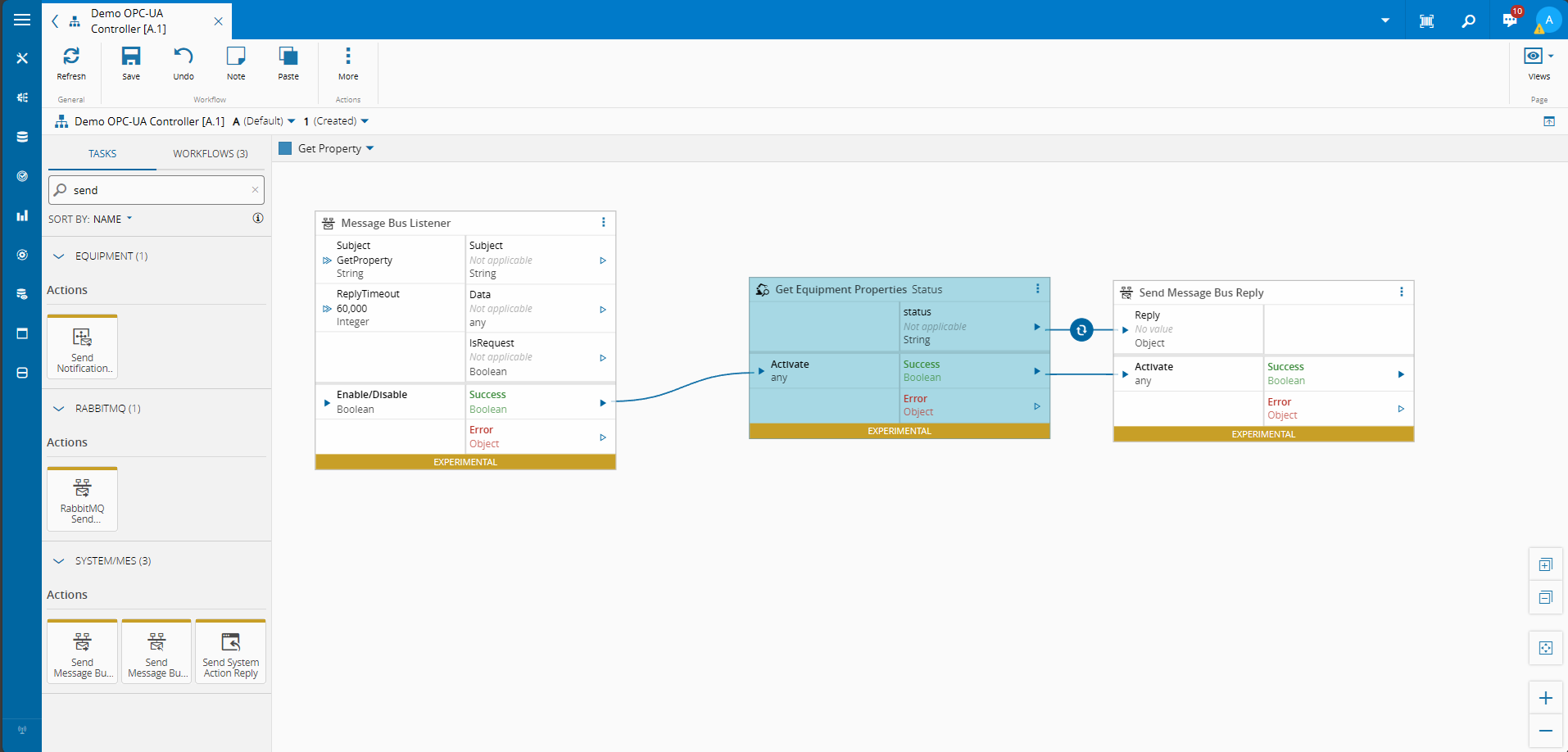The width and height of the screenshot is (1568, 752).
Task: Click the sort info icon
Action: pyautogui.click(x=258, y=218)
